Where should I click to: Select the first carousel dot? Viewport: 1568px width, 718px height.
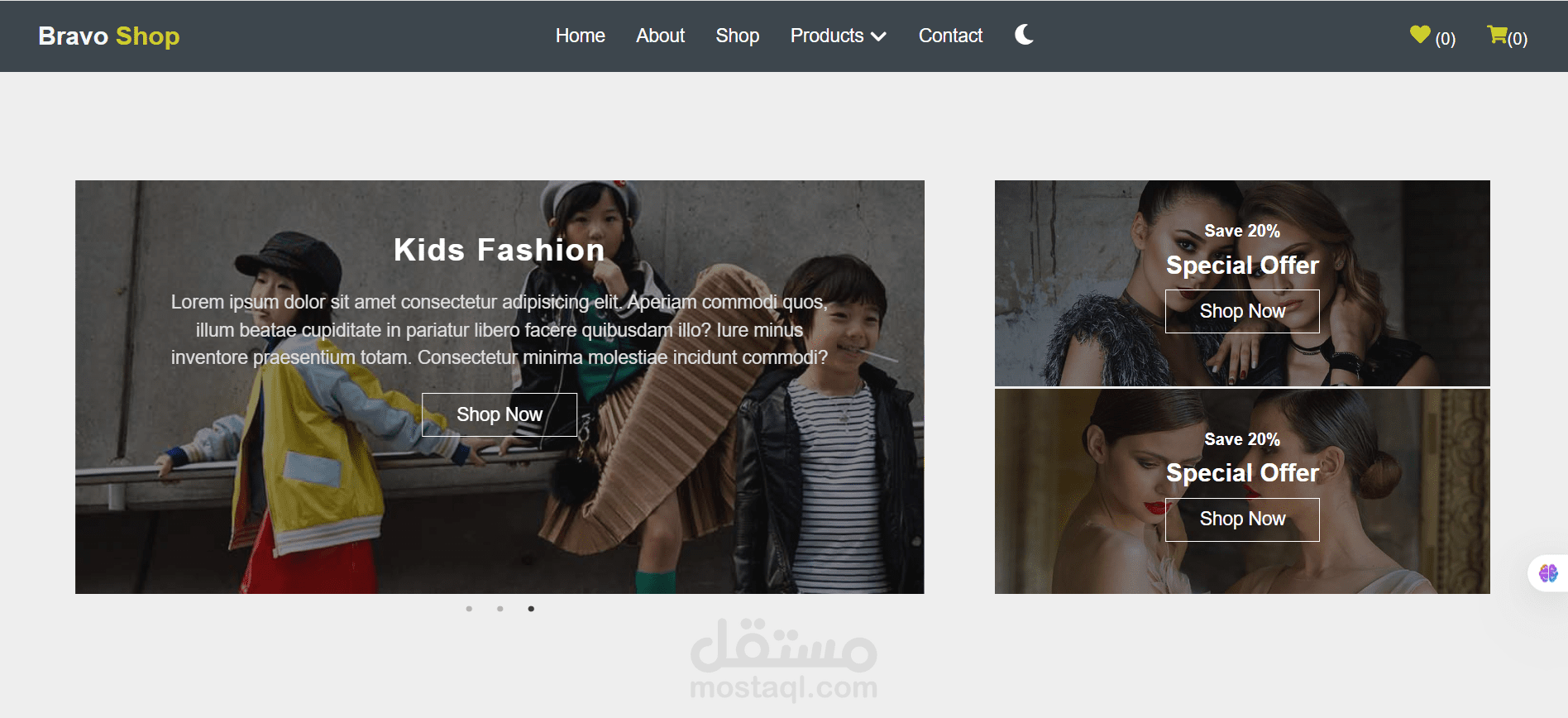469,609
